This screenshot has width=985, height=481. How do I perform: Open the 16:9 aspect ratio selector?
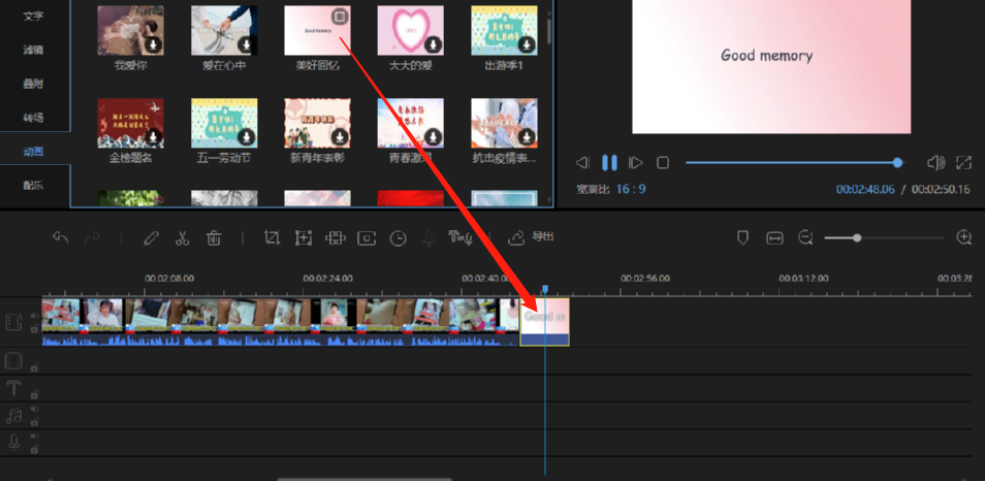click(x=630, y=189)
